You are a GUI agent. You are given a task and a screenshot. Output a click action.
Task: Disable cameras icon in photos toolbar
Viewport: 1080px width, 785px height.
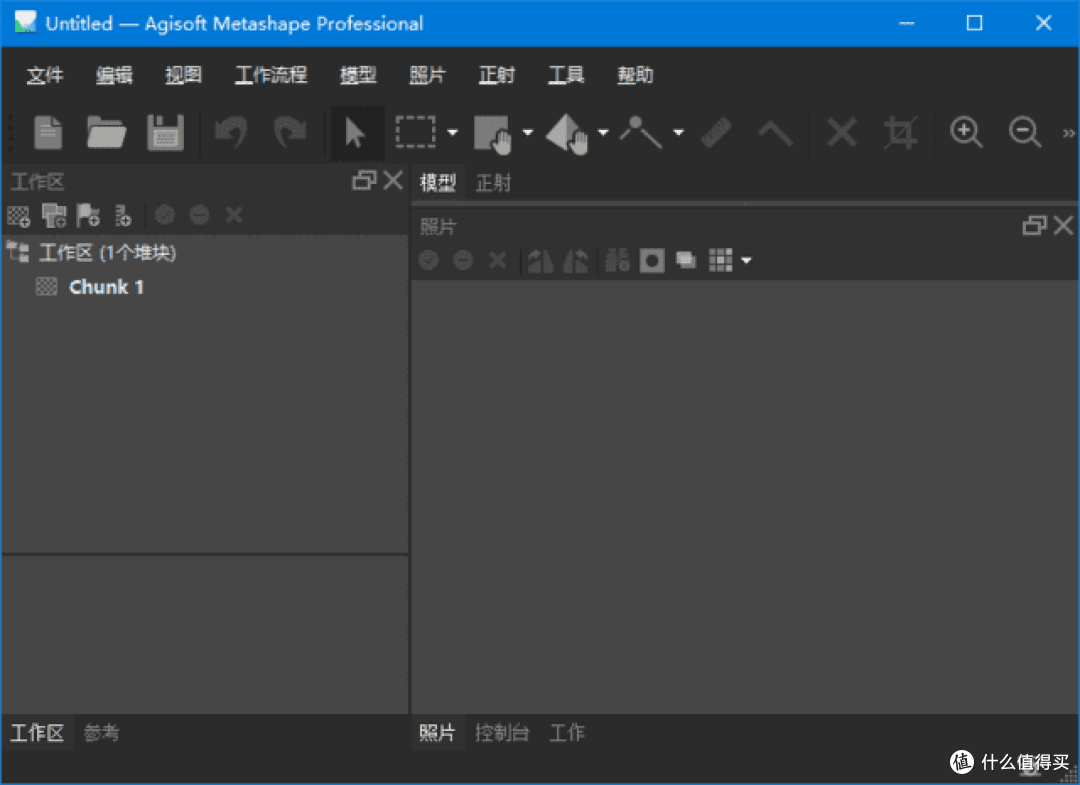pos(463,260)
